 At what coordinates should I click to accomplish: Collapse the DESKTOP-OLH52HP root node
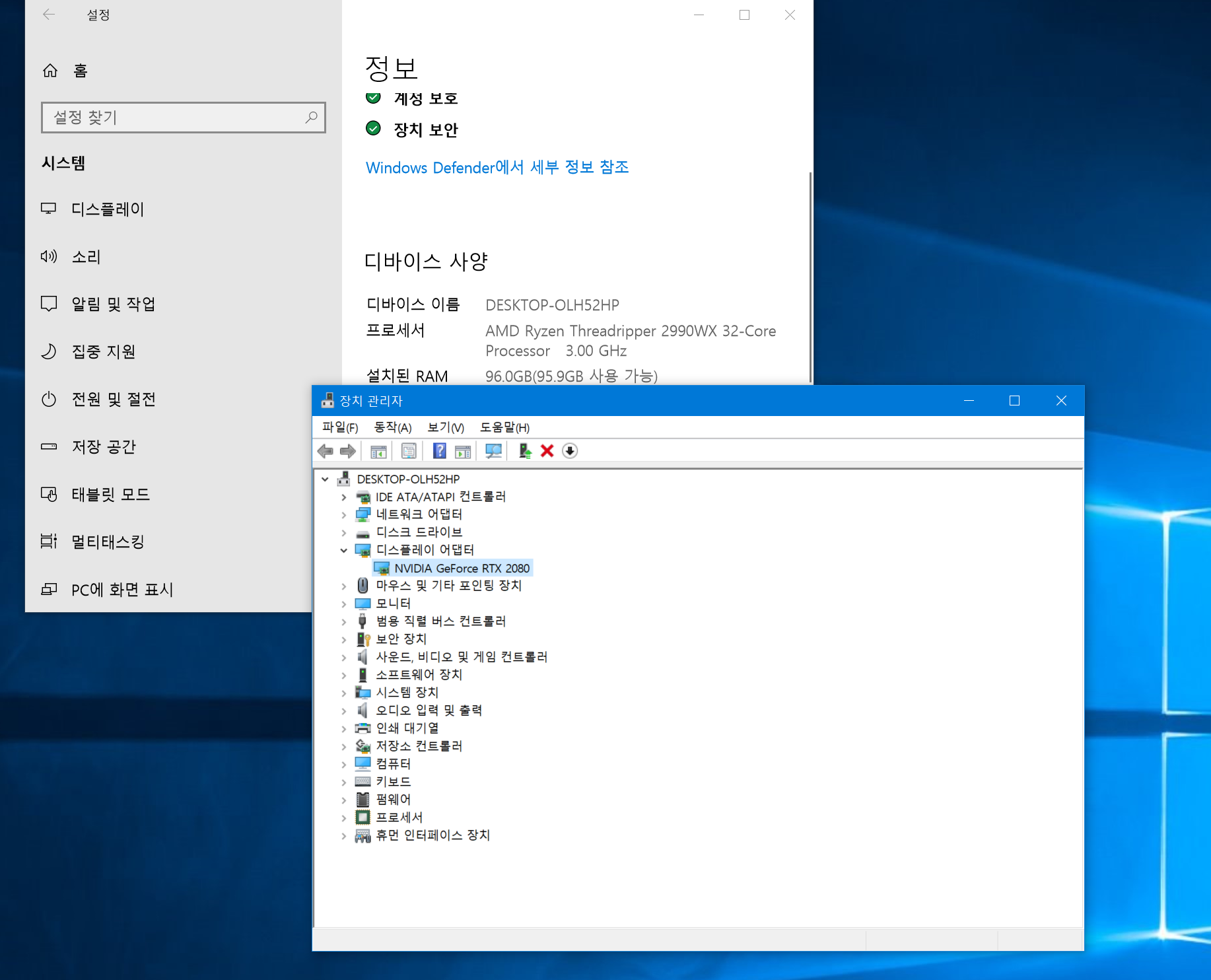click(x=325, y=479)
